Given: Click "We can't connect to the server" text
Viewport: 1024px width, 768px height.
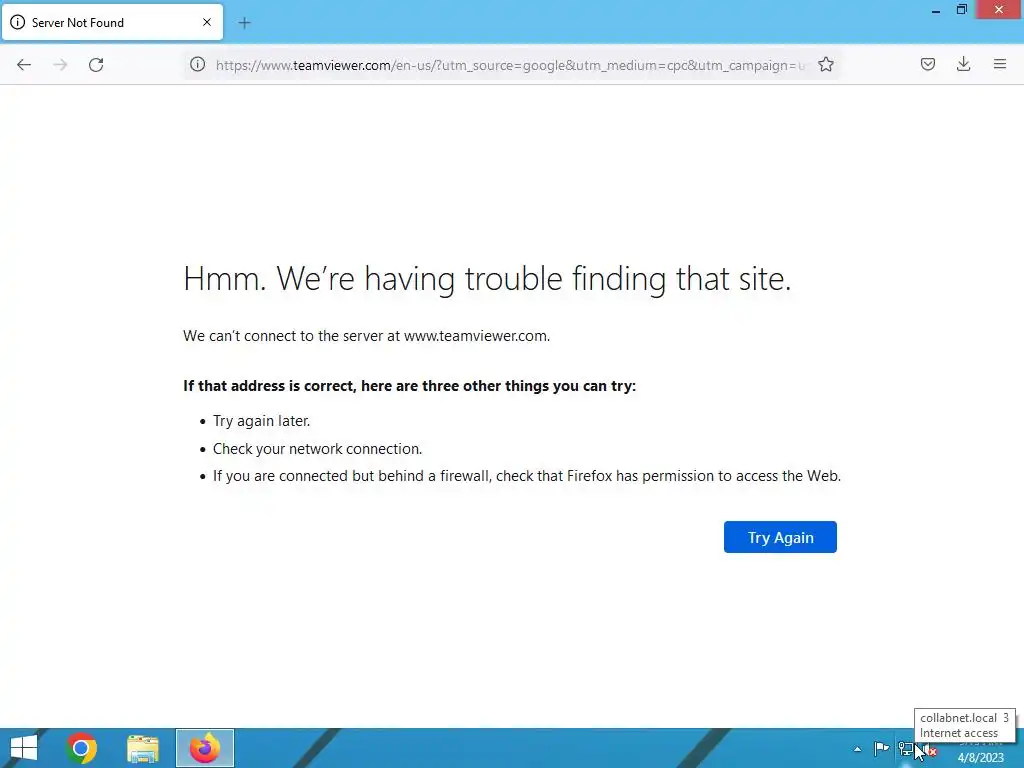Looking at the screenshot, I should point(366,336).
